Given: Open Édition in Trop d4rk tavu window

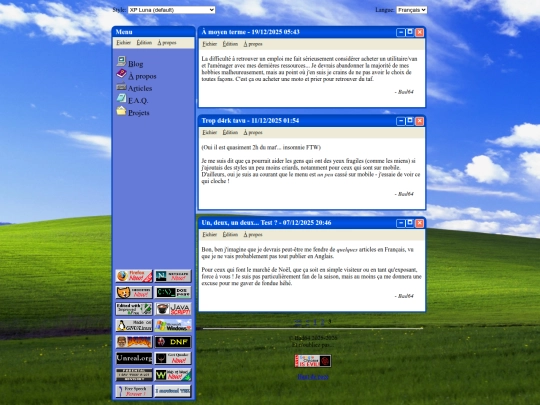Looking at the screenshot, I should [x=230, y=133].
